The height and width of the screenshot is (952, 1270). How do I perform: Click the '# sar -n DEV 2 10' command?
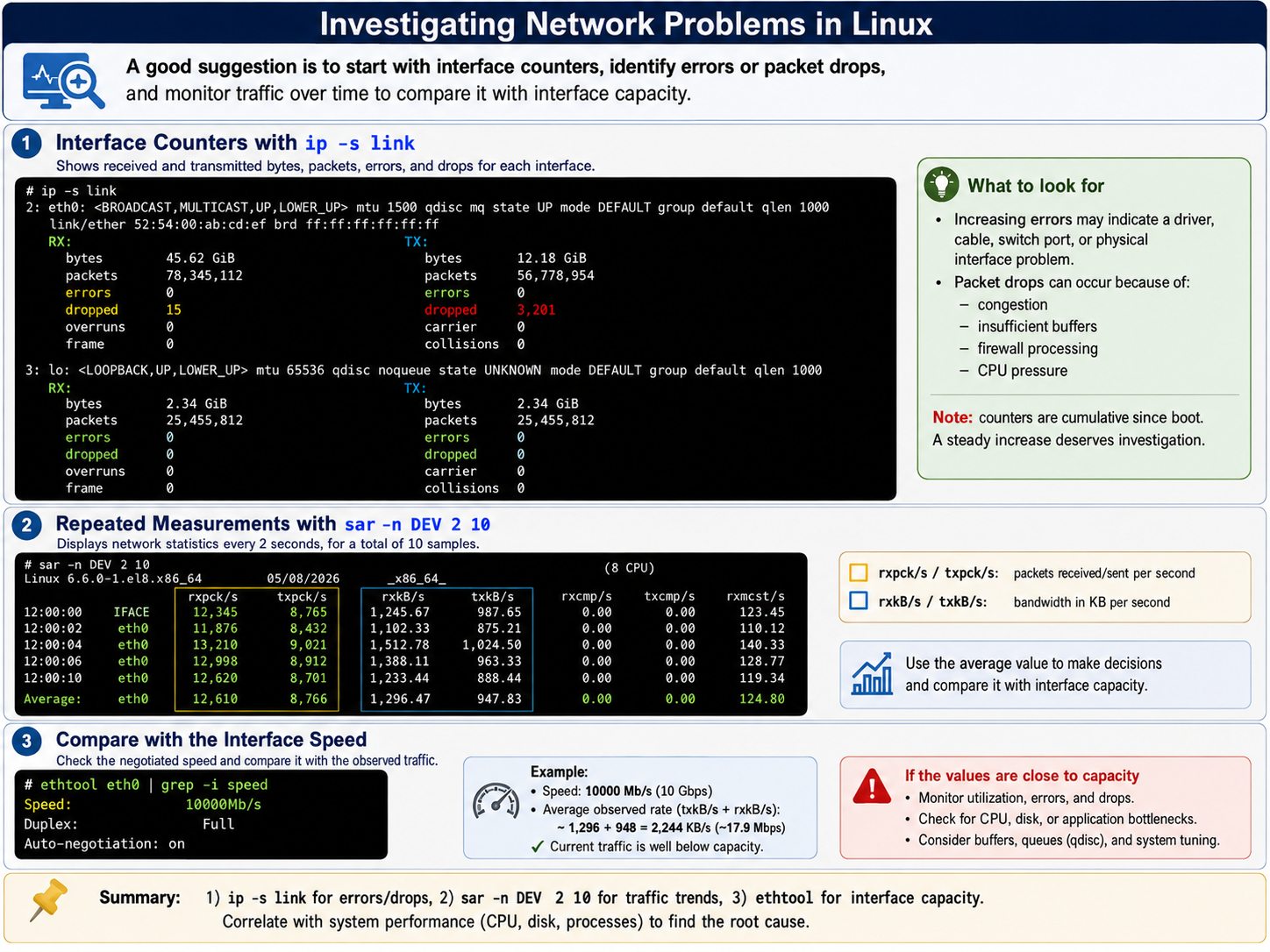(87, 565)
